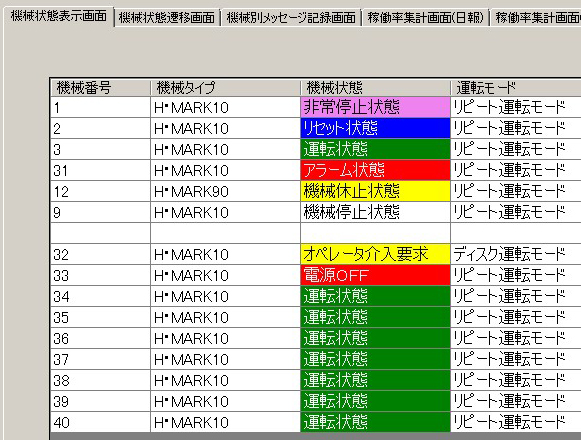
Task: Click 運転状態 status for machine 37
Action: coord(375,359)
